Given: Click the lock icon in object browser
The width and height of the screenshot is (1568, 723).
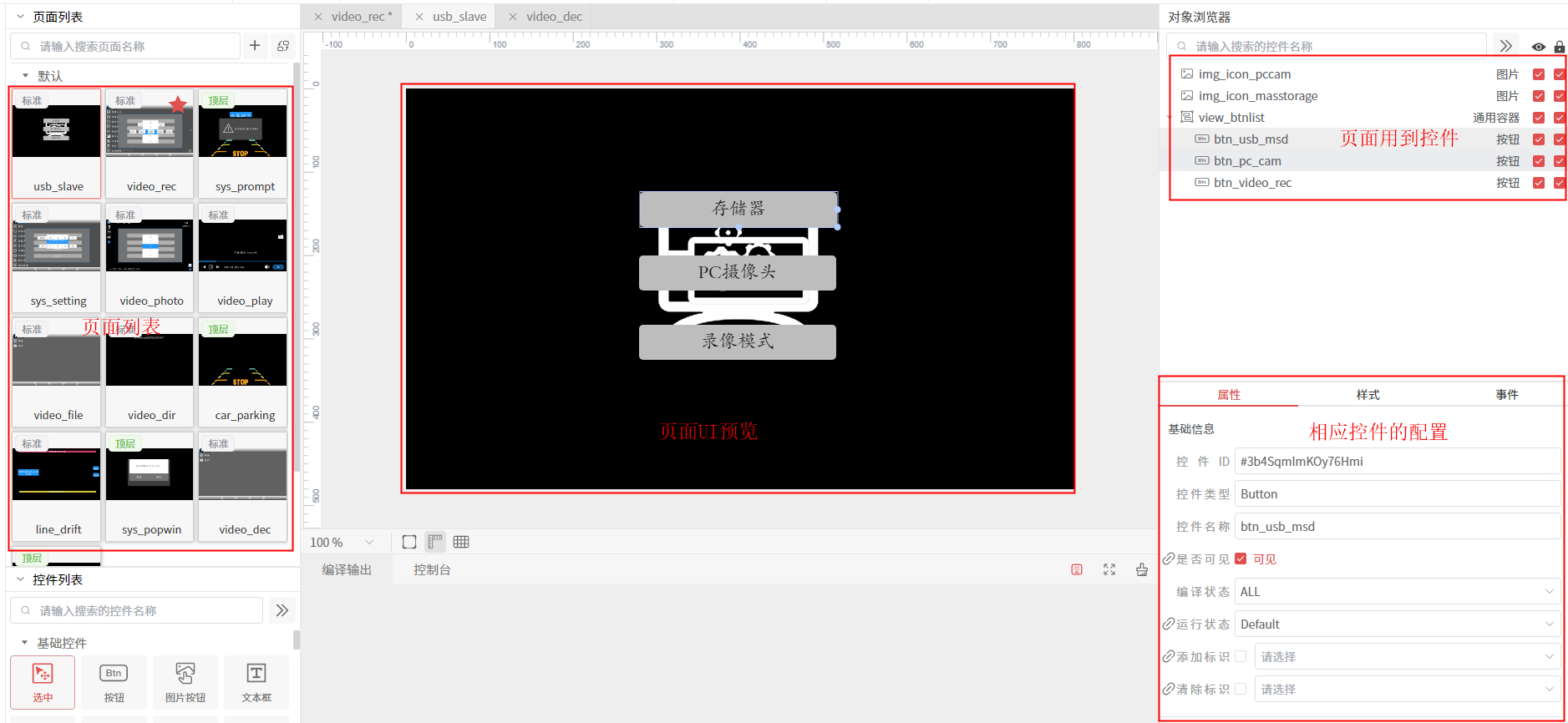Looking at the screenshot, I should [x=1560, y=47].
